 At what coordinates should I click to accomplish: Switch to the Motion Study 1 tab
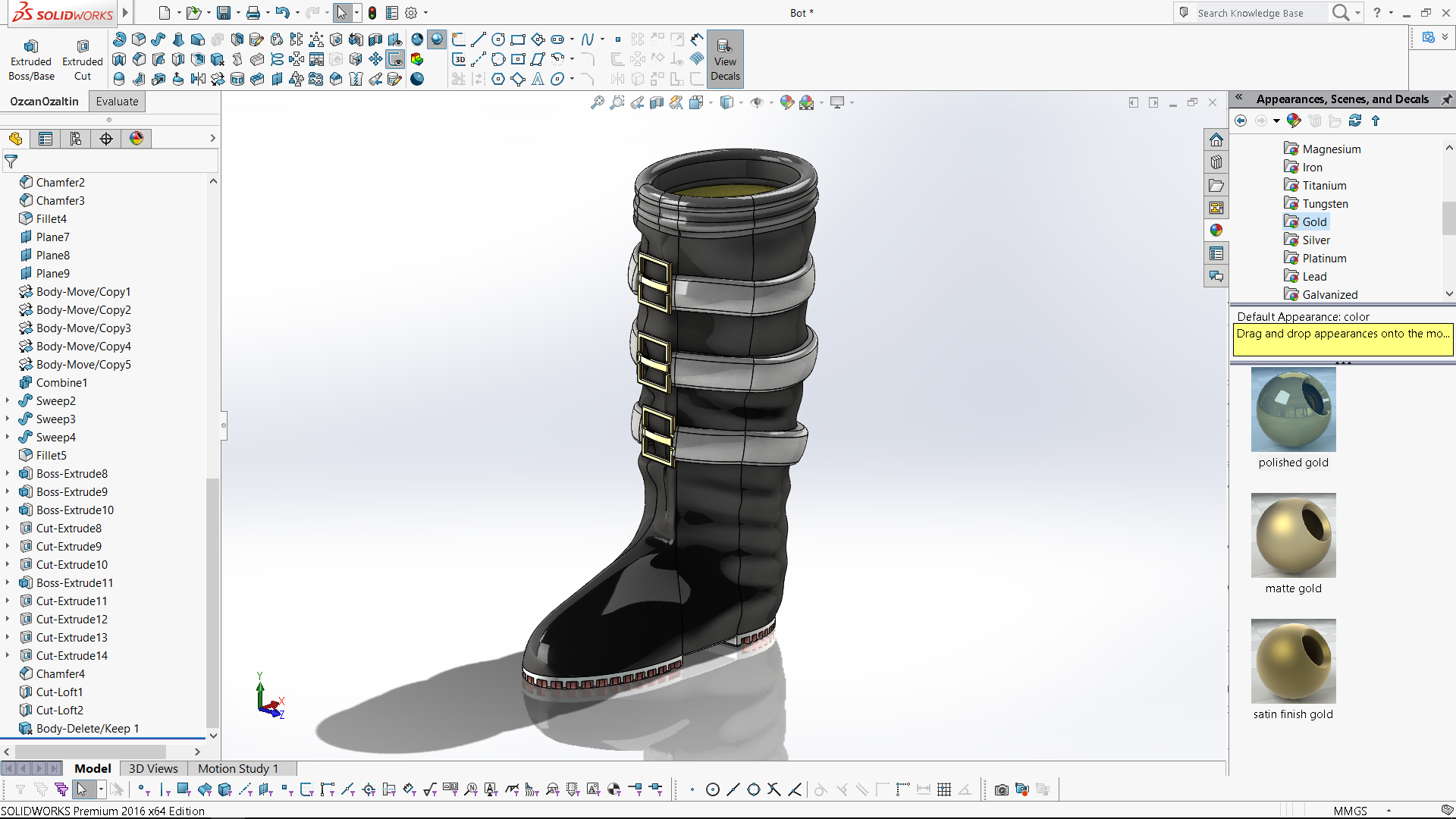tap(238, 768)
